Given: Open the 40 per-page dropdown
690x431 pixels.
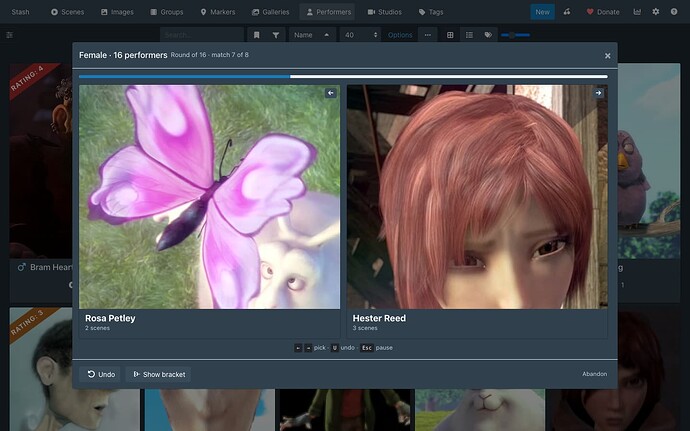Looking at the screenshot, I should click(x=360, y=35).
